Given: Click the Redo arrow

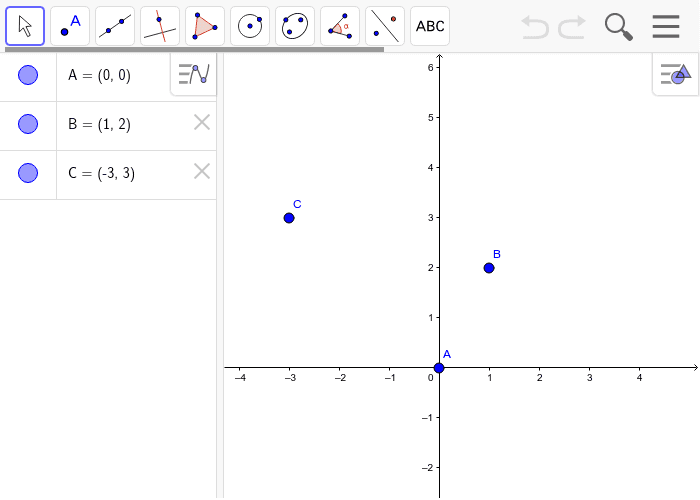Looking at the screenshot, I should [572, 27].
